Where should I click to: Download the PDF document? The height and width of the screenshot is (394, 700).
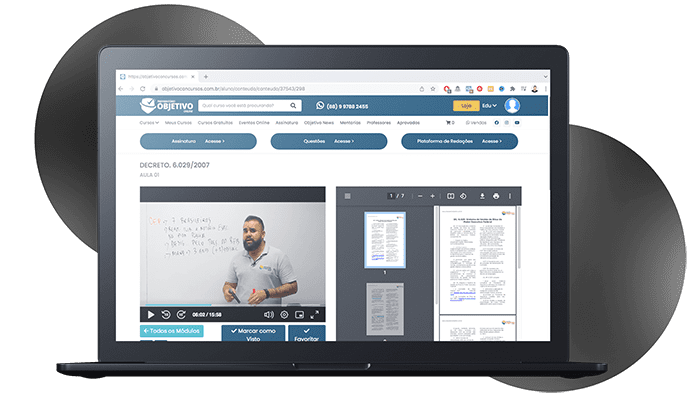(x=482, y=196)
